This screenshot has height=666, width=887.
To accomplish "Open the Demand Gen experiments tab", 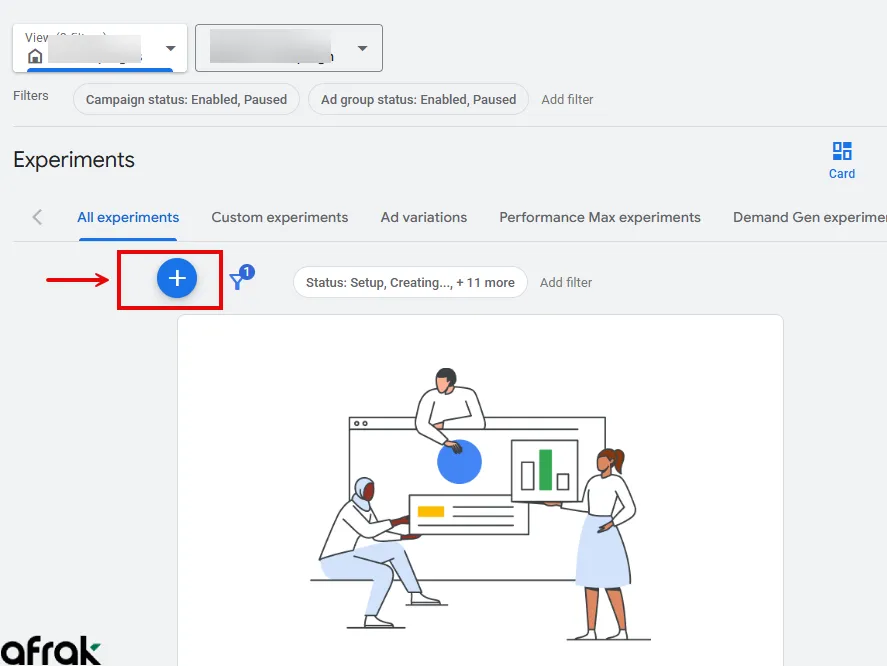I will 810,217.
